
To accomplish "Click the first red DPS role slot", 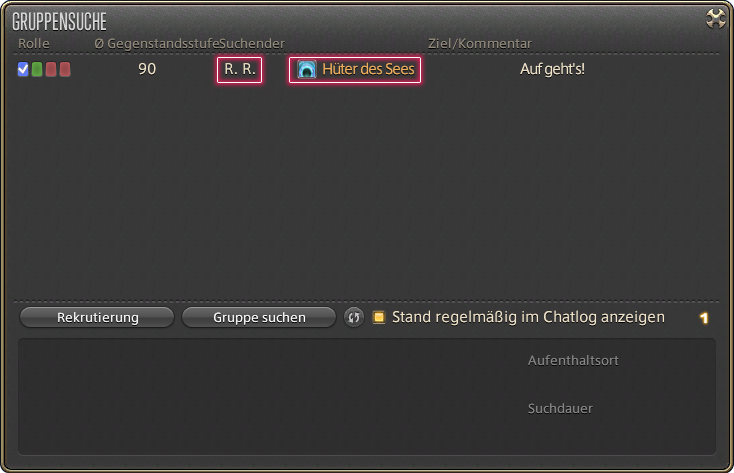I will (51, 69).
